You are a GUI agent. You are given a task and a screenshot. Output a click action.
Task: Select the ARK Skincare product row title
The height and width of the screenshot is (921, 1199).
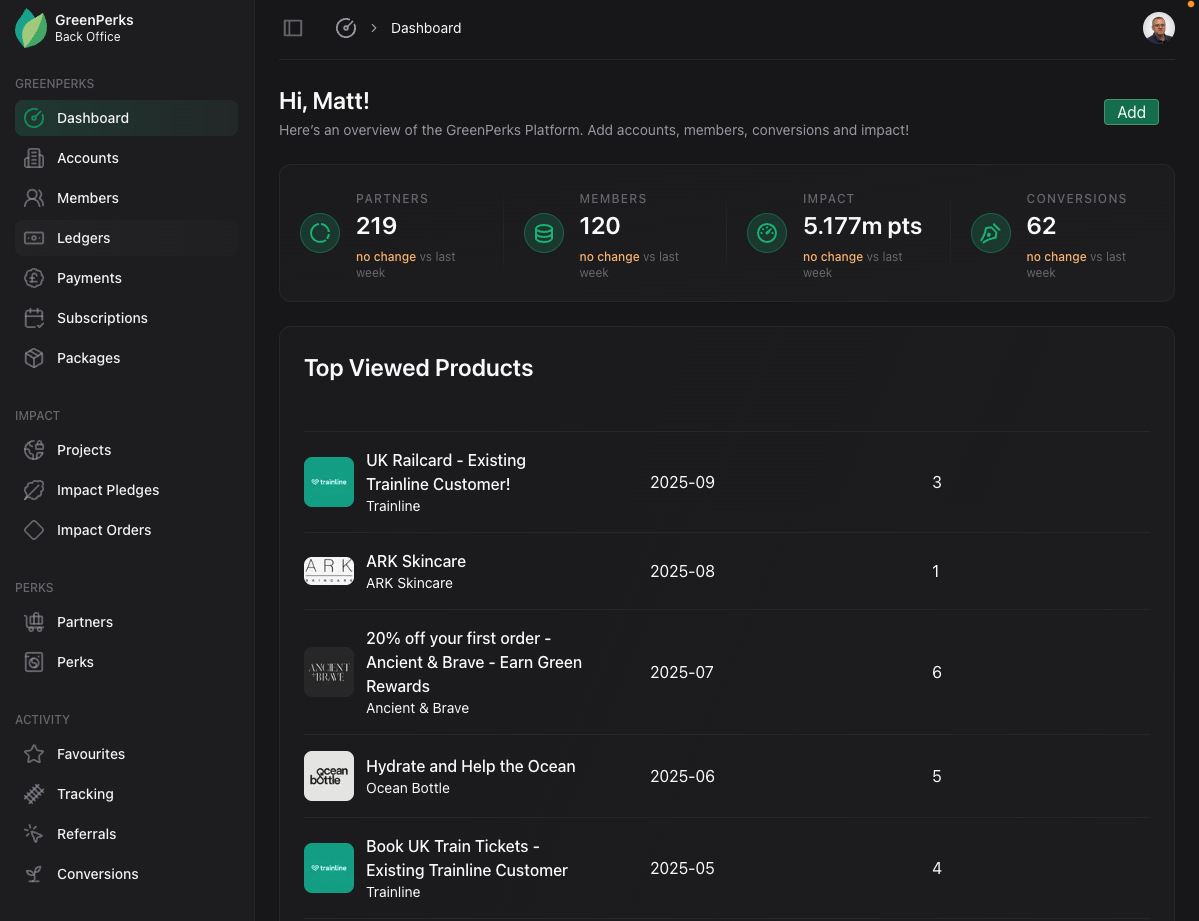(x=416, y=561)
